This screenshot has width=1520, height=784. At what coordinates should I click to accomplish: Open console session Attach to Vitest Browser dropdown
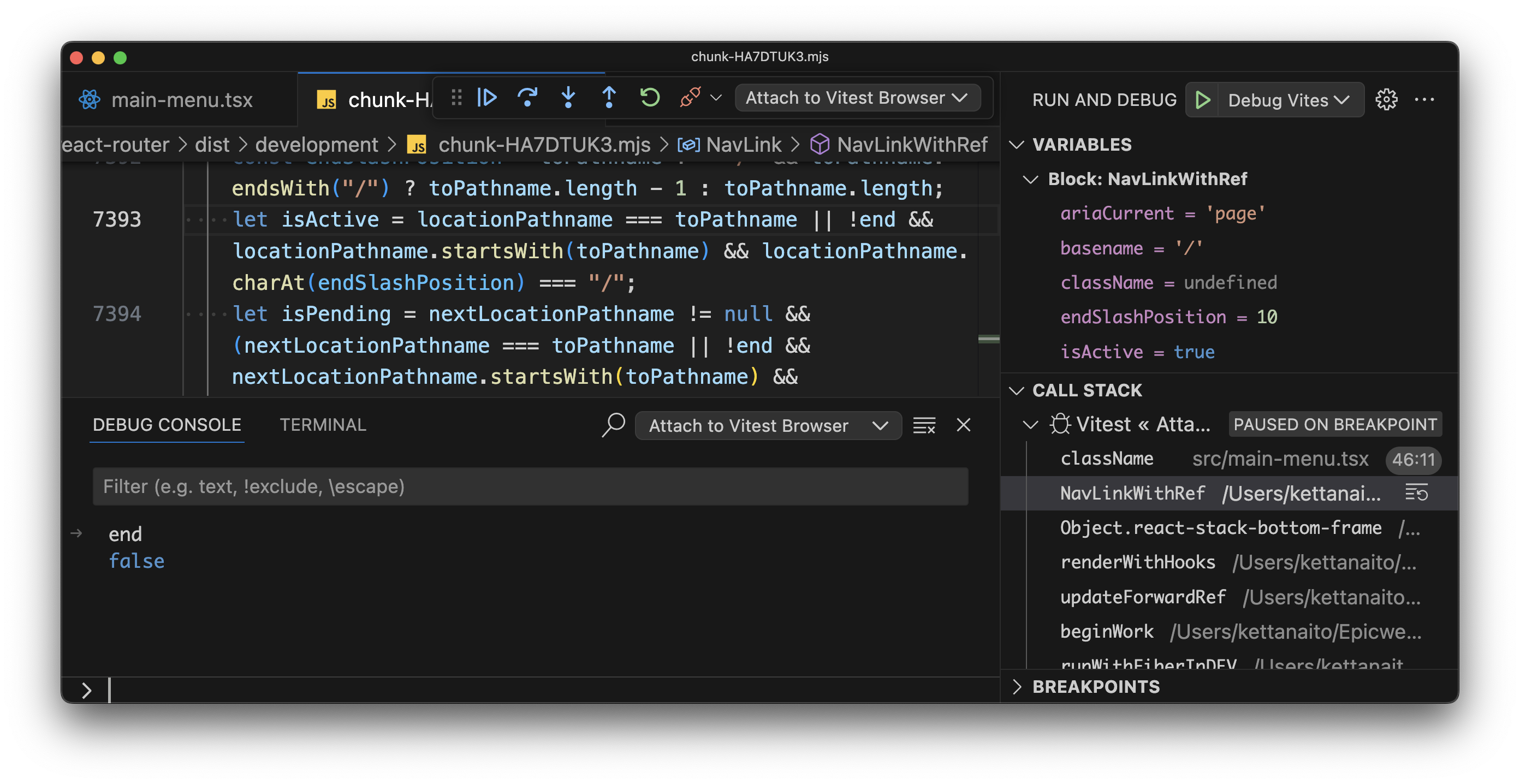tap(768, 426)
